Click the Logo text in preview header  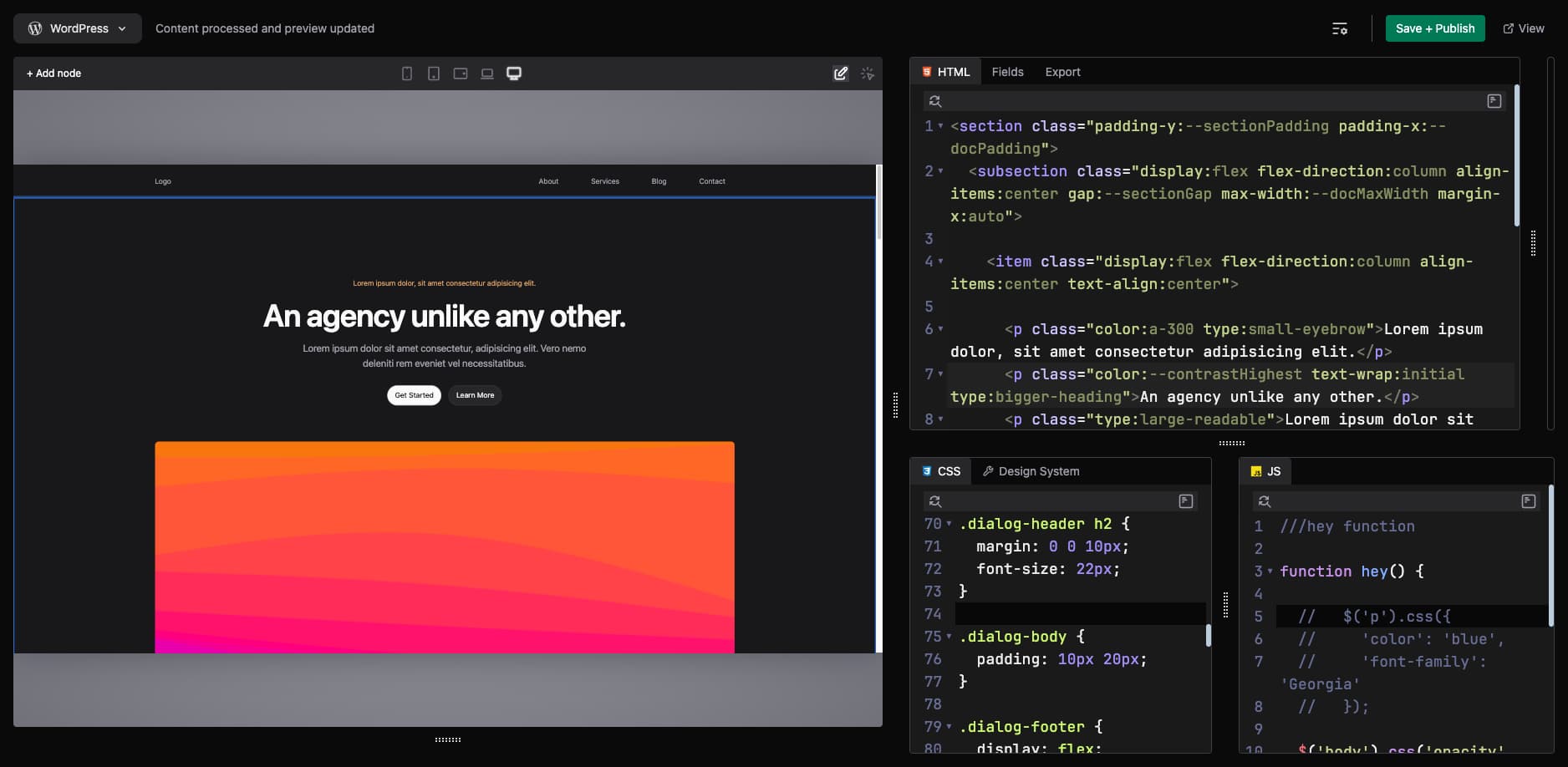[x=163, y=181]
